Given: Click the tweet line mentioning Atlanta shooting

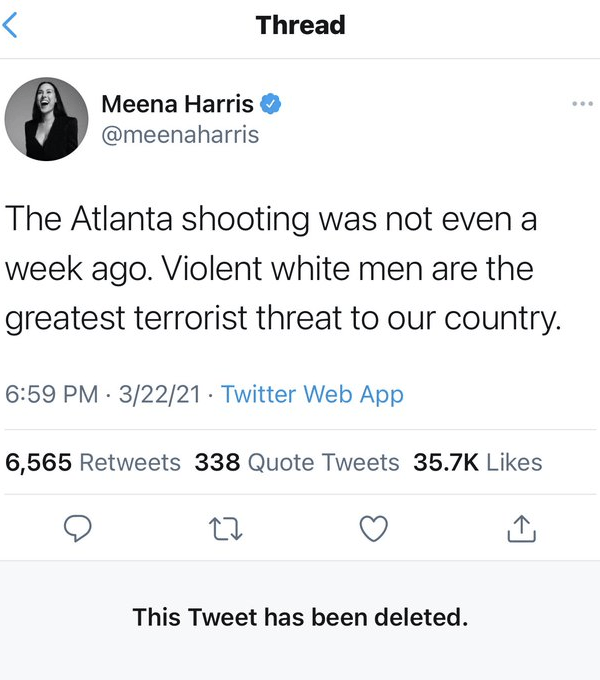Looking at the screenshot, I should (271, 220).
